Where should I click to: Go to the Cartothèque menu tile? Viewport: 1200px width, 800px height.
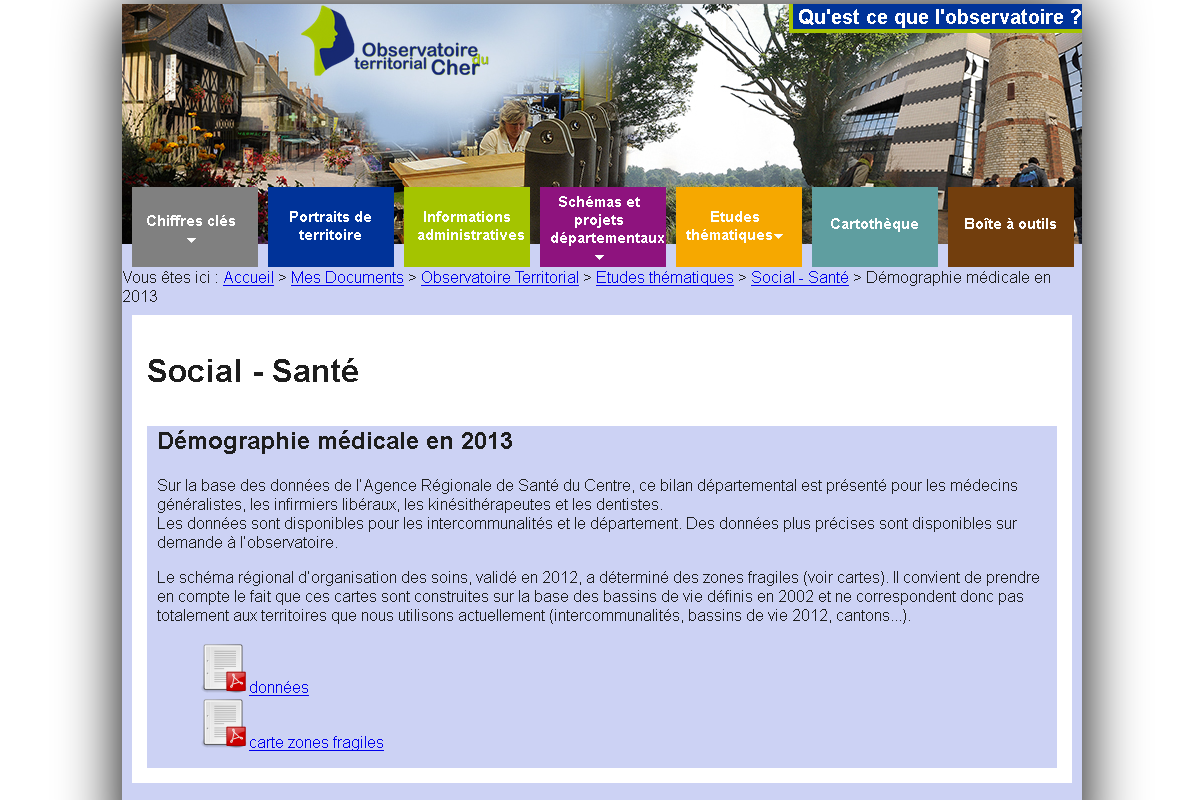coord(875,227)
